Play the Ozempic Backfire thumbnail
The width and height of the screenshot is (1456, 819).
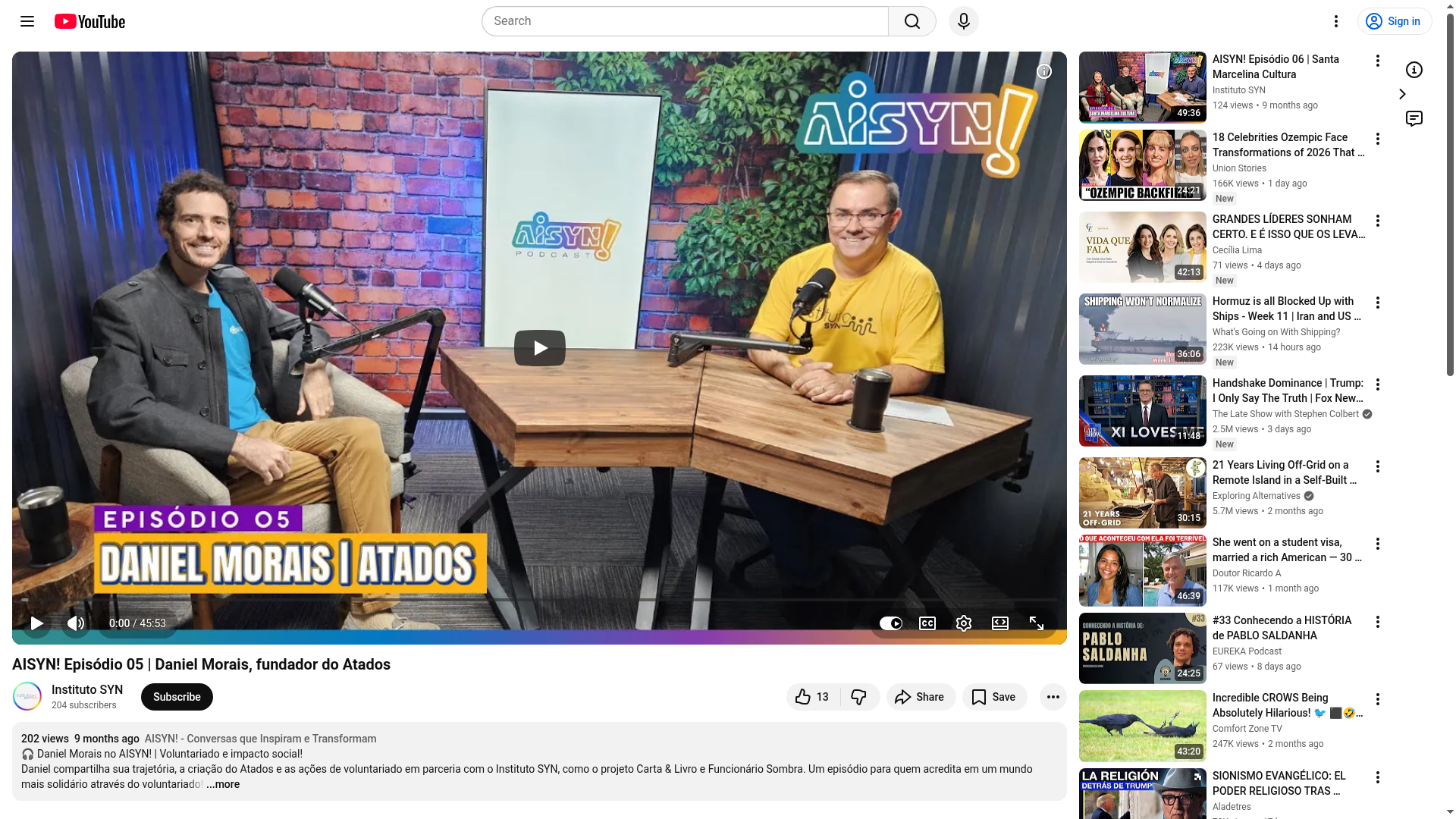click(x=1143, y=165)
